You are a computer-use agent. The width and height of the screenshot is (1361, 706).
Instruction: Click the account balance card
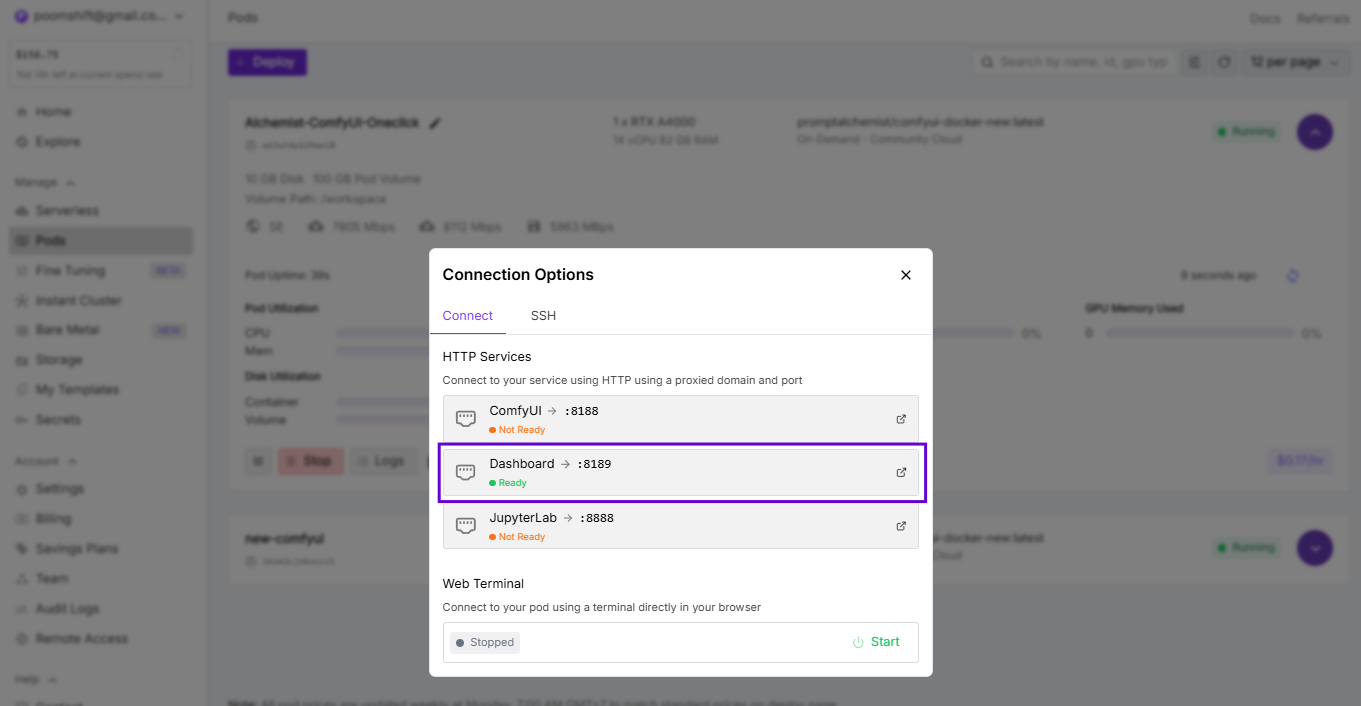[100, 62]
